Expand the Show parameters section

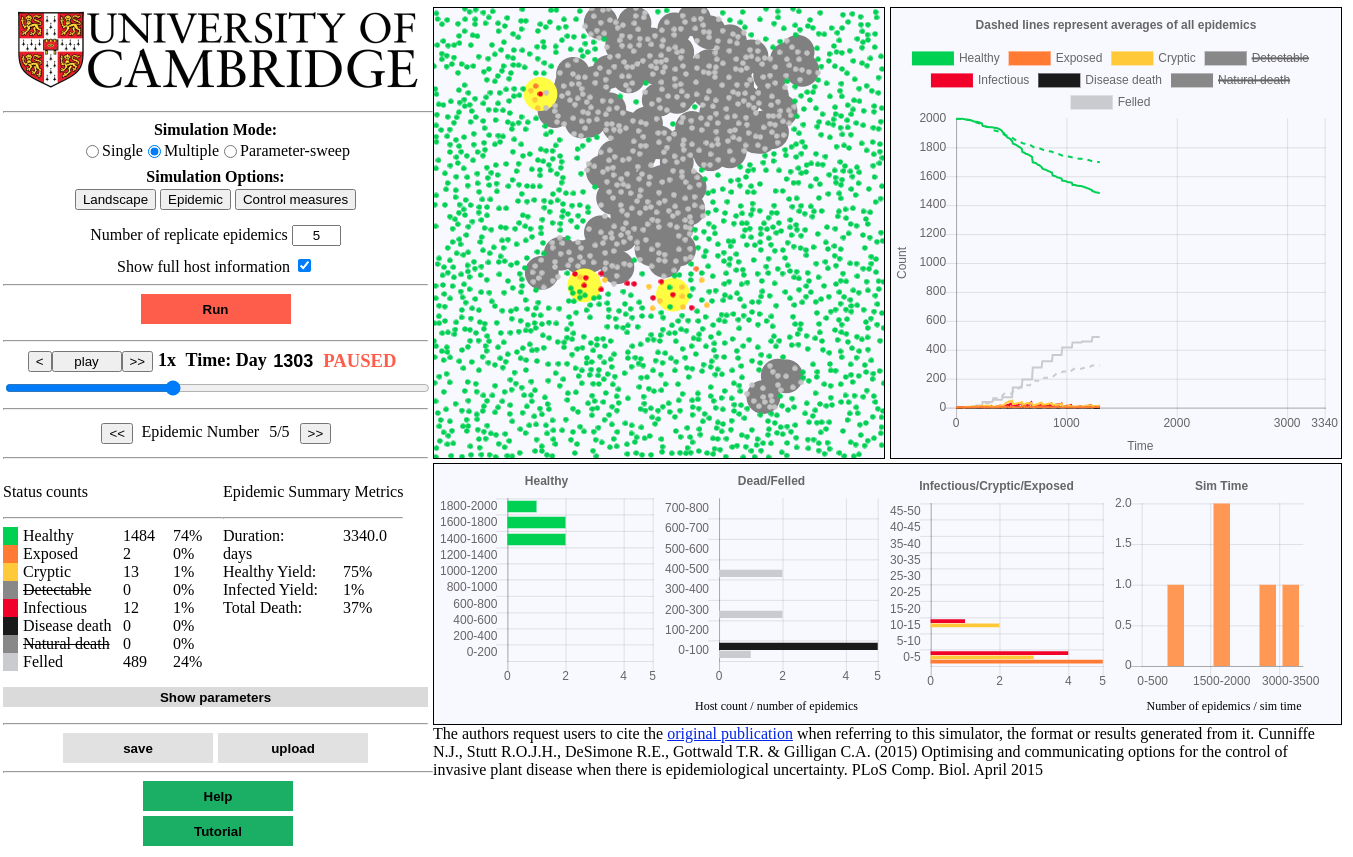click(215, 698)
